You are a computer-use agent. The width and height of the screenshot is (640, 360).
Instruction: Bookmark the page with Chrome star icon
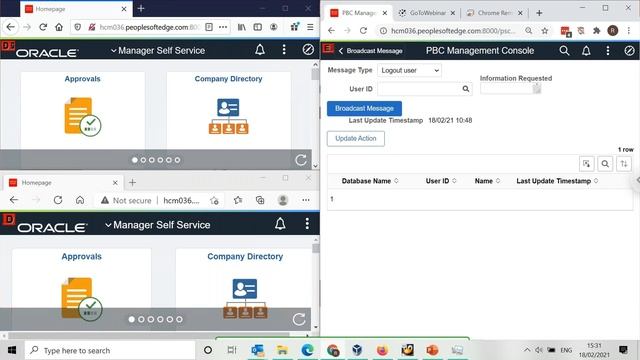coord(544,31)
